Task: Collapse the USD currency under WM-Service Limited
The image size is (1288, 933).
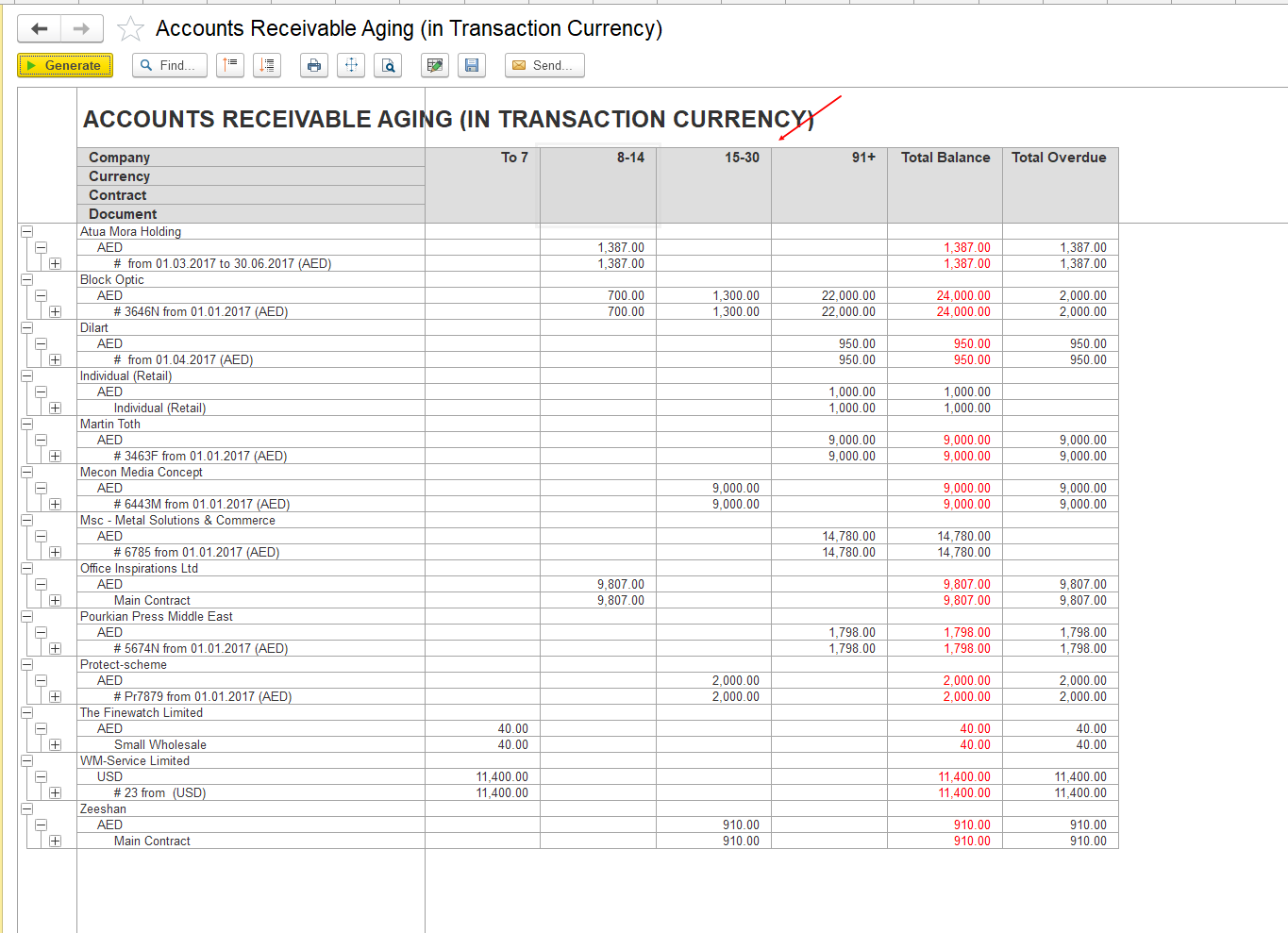Action: pyautogui.click(x=41, y=777)
